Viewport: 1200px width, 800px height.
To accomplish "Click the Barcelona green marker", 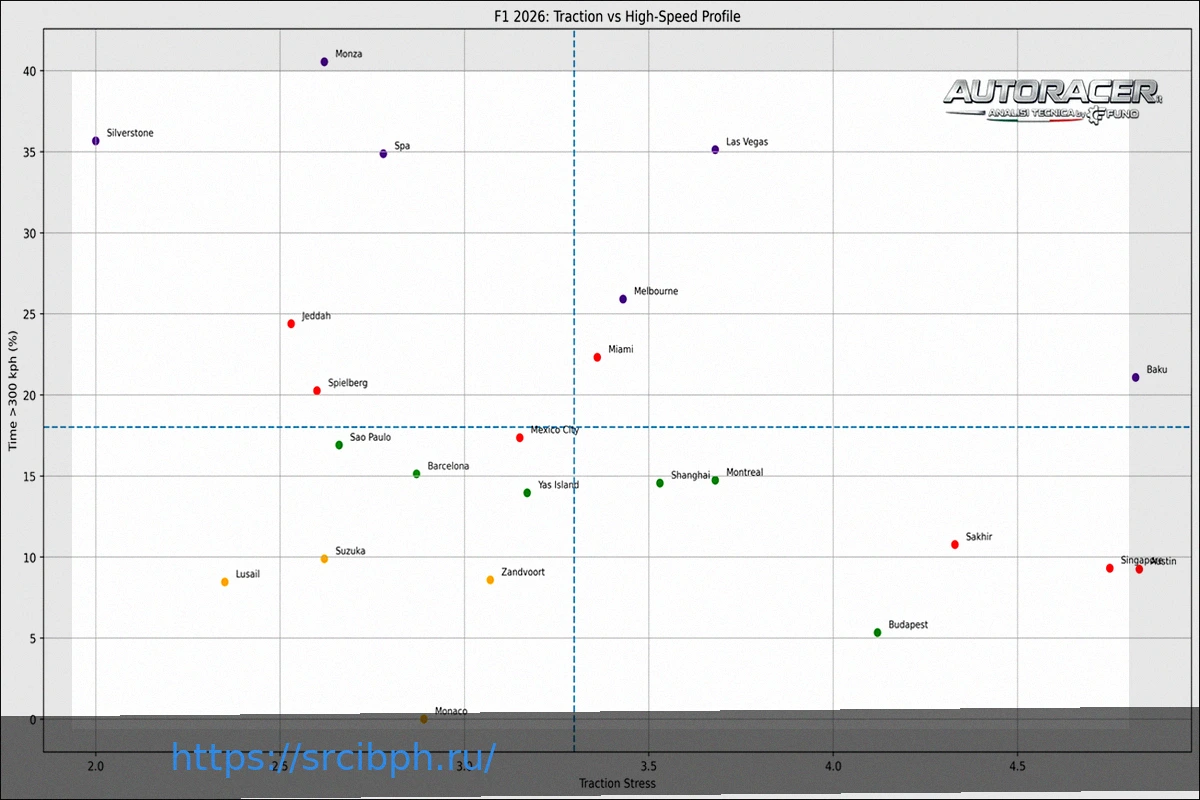I will pos(416,474).
